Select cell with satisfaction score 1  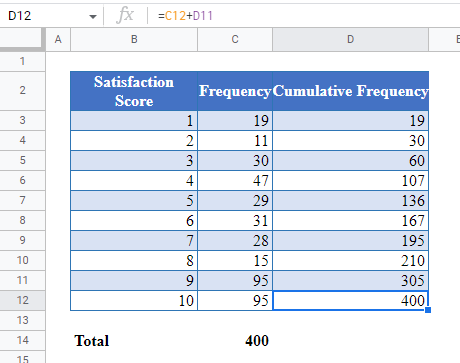[x=134, y=120]
